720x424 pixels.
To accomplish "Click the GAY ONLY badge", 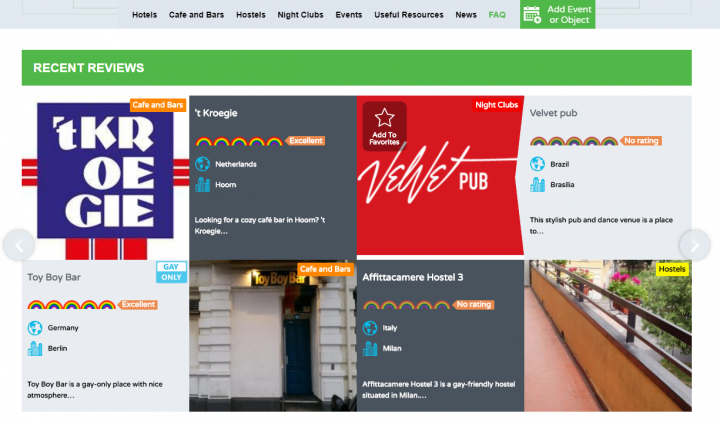I will coord(171,272).
